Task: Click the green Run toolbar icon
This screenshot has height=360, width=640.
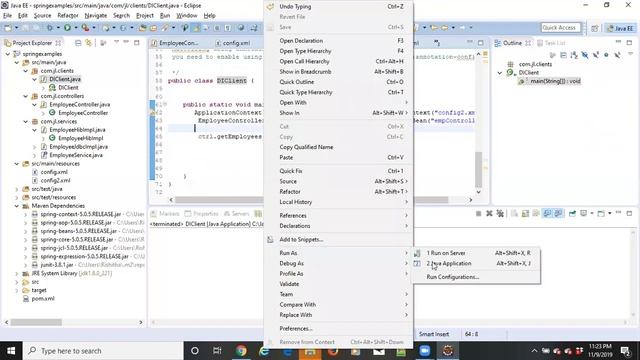Action: tap(67, 28)
